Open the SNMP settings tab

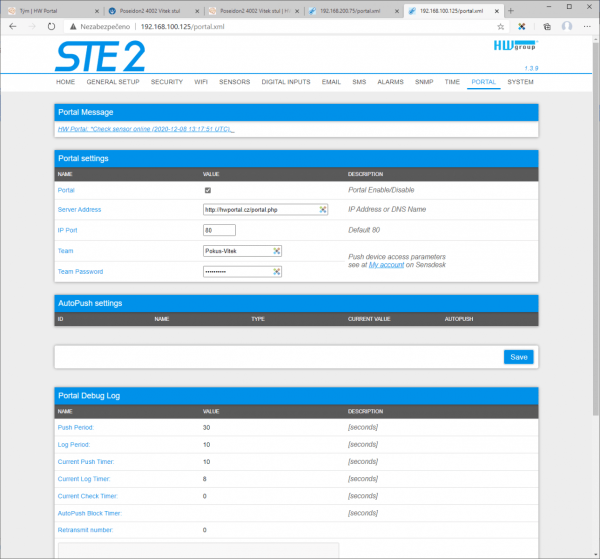(x=424, y=81)
